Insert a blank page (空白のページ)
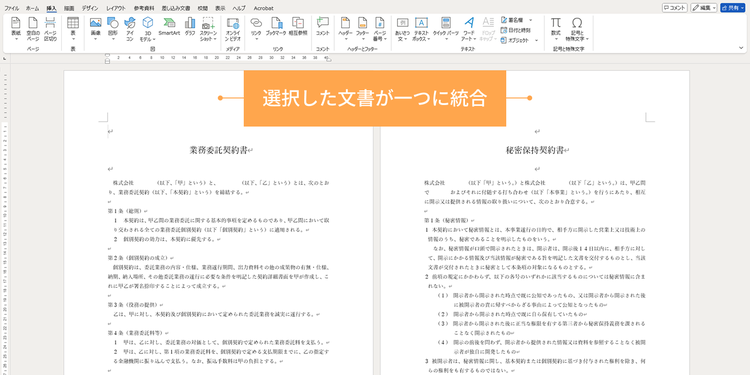Screen dimensions: 750x375 33,29
